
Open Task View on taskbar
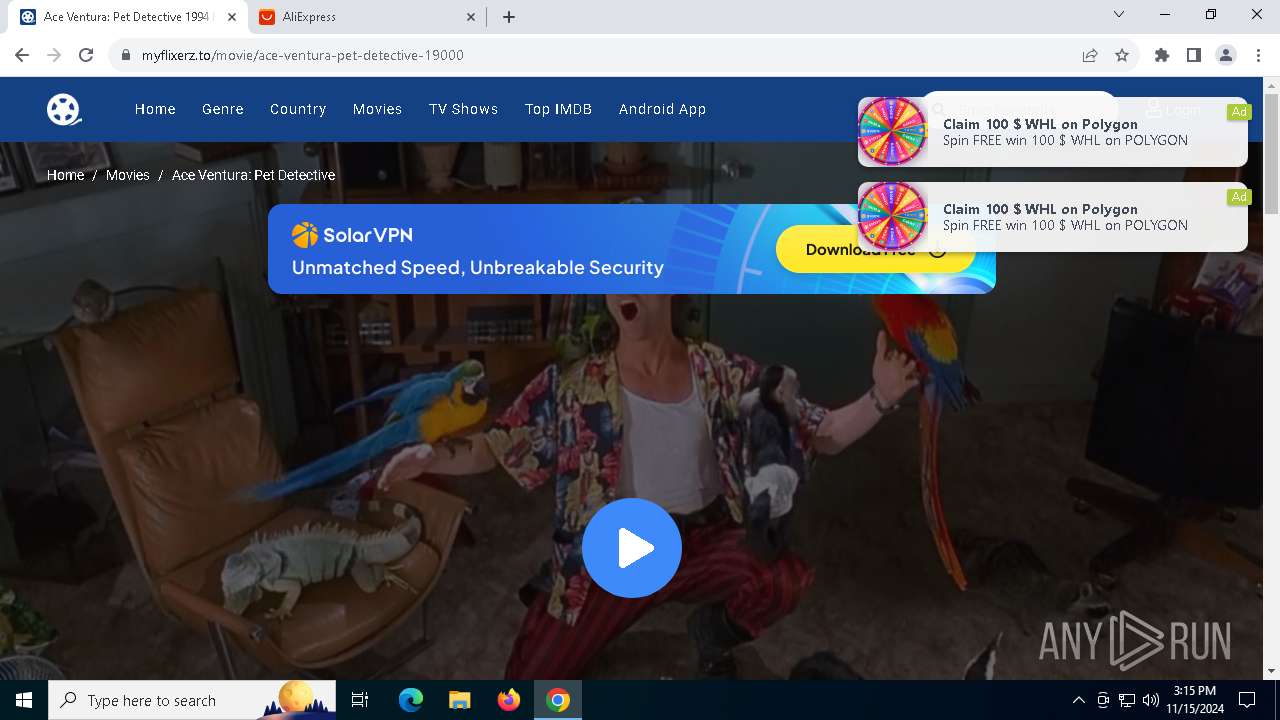pos(360,700)
